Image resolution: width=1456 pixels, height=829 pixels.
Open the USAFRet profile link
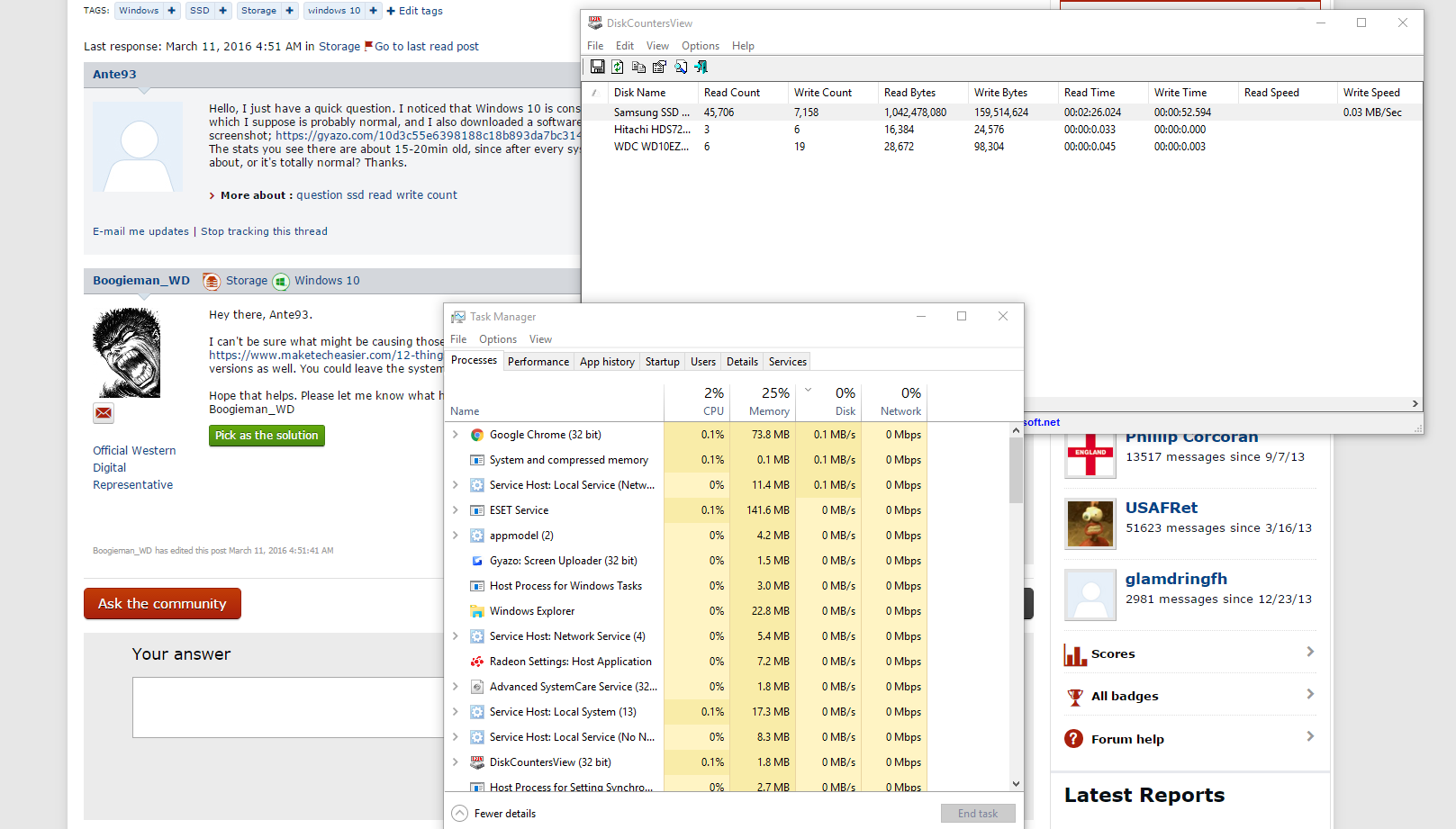1162,508
